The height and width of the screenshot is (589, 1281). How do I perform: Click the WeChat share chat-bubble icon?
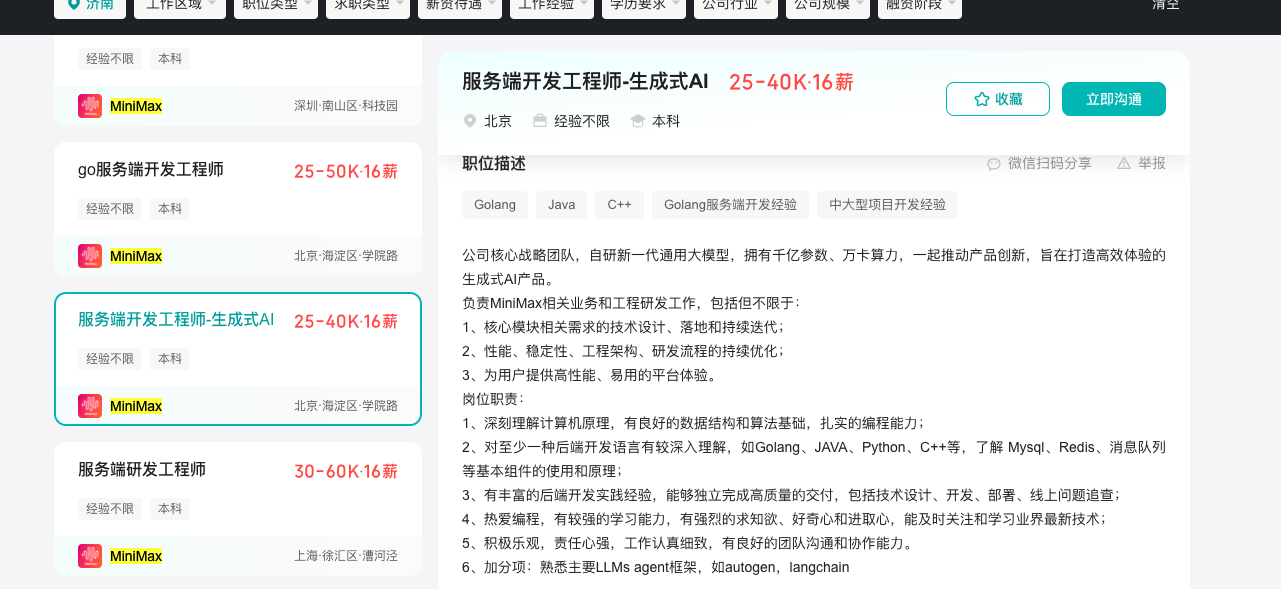[994, 163]
